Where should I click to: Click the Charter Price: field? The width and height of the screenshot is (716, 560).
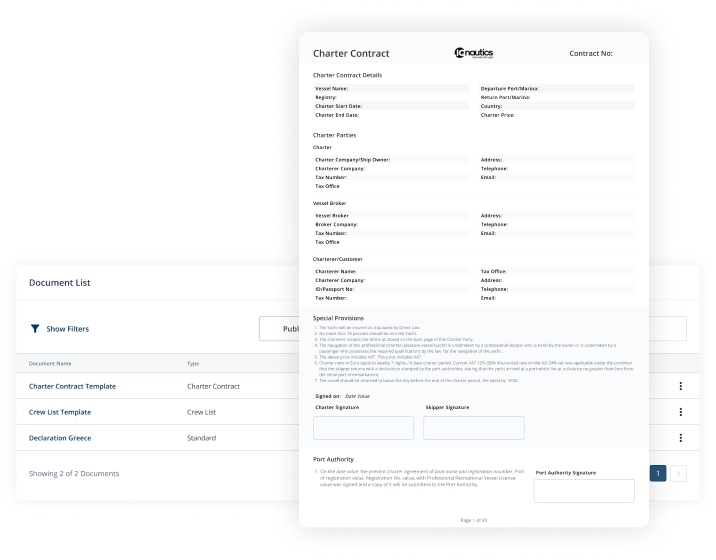coord(557,115)
